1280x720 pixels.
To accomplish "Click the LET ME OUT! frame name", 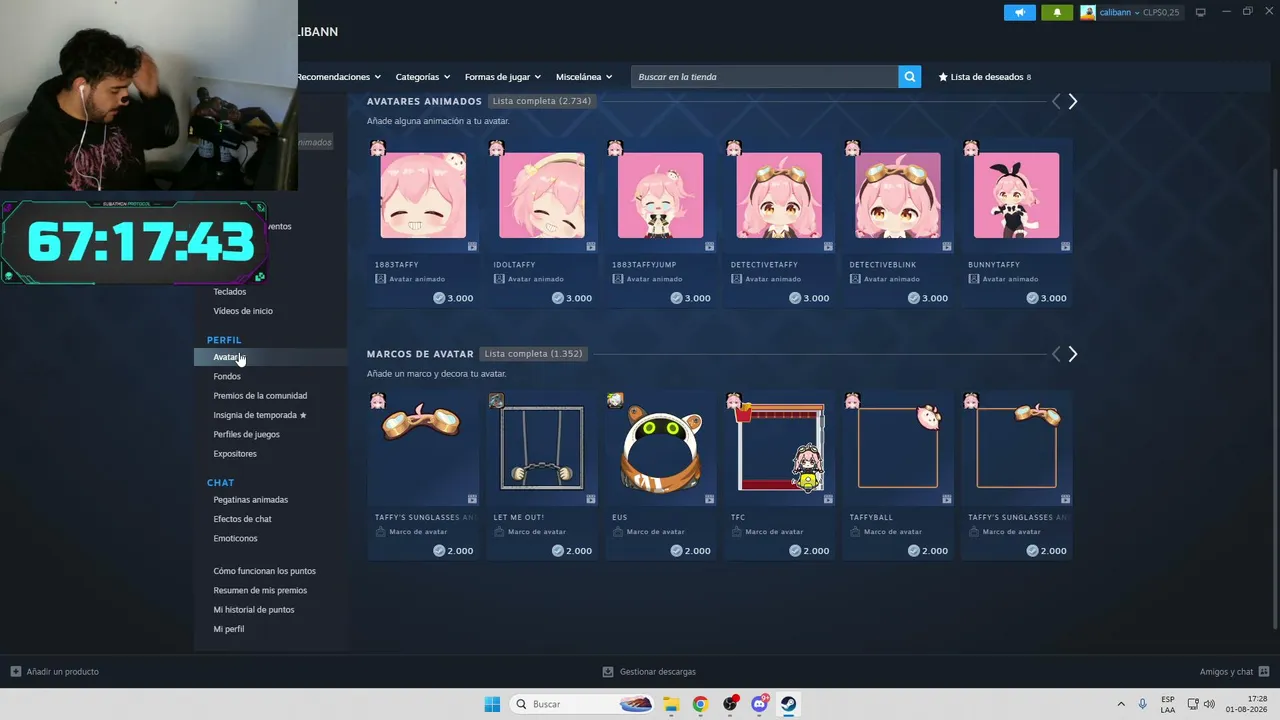I will pyautogui.click(x=518, y=518).
